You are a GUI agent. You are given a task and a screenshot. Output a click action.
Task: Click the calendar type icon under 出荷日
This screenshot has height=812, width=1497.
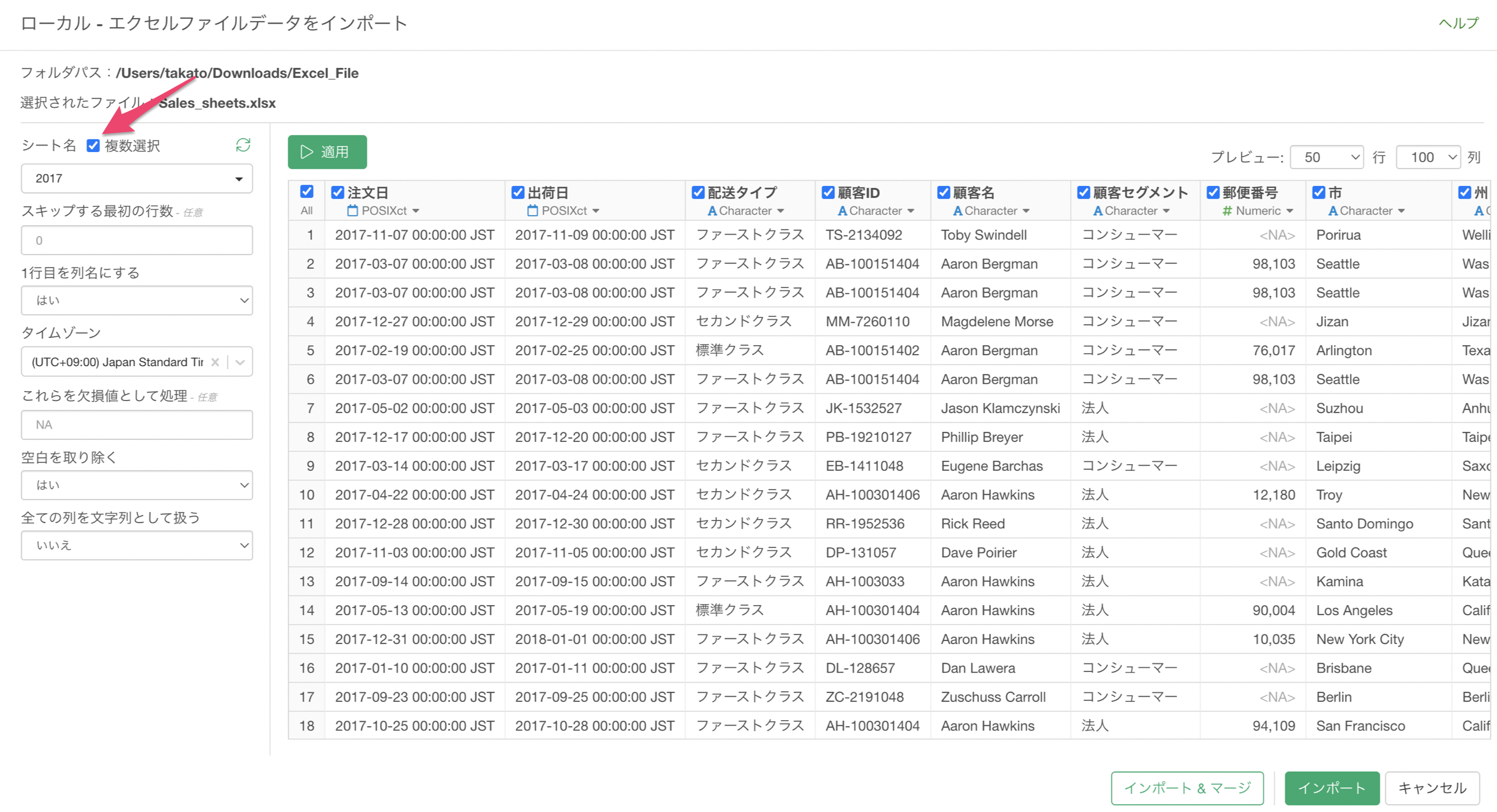[x=532, y=210]
